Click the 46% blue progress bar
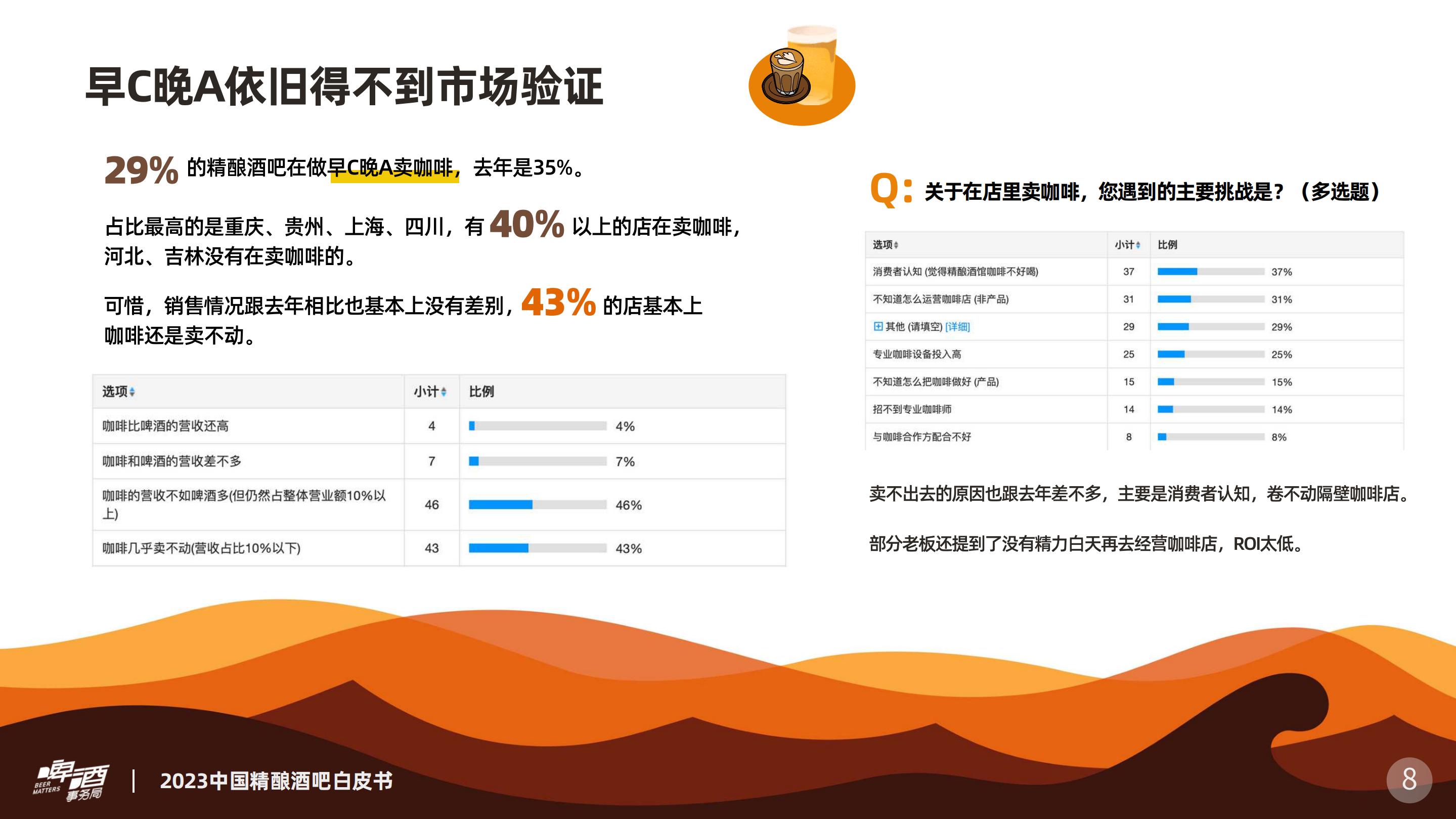 500,505
